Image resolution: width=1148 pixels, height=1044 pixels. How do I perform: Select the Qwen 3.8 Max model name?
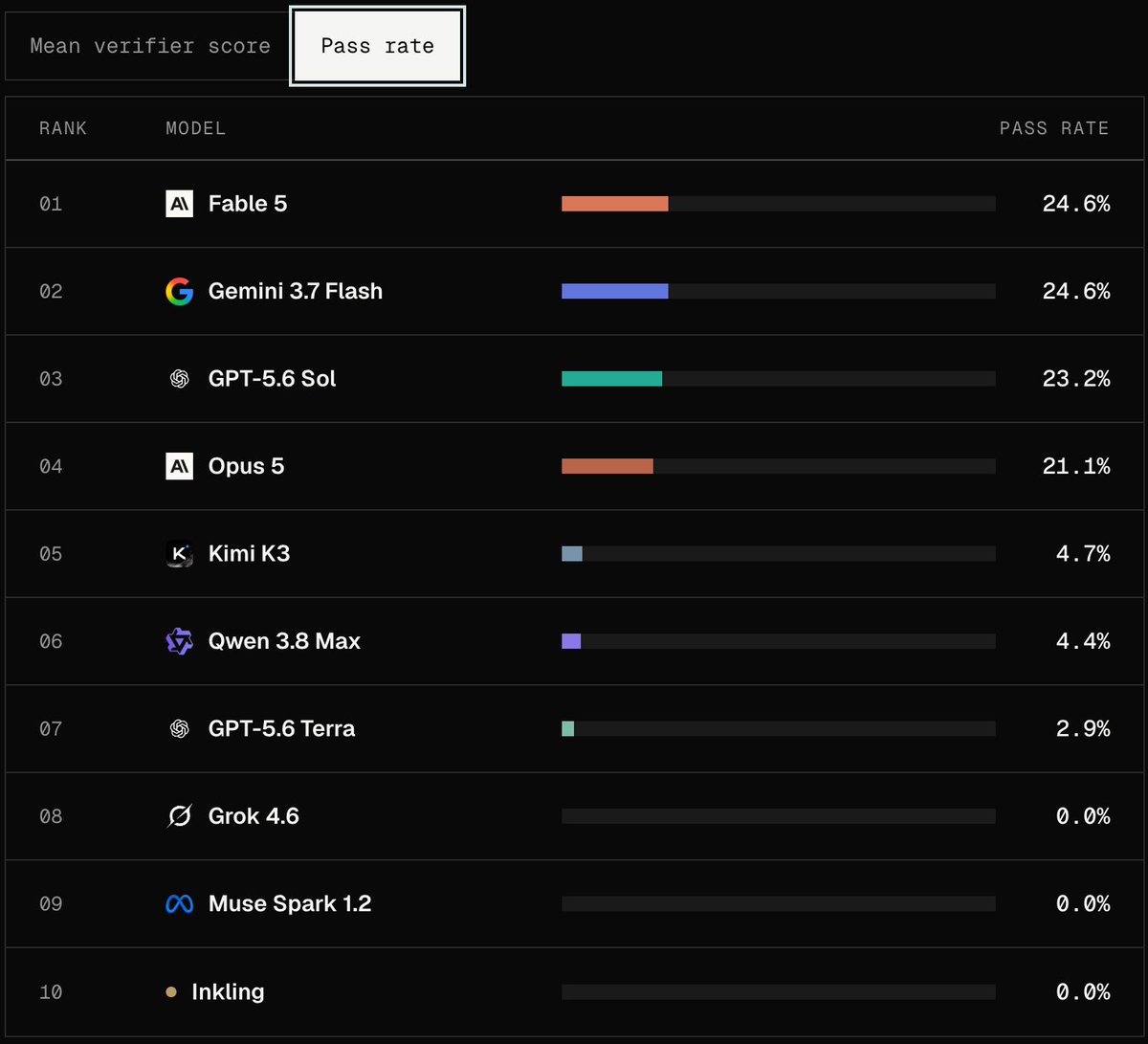(284, 641)
